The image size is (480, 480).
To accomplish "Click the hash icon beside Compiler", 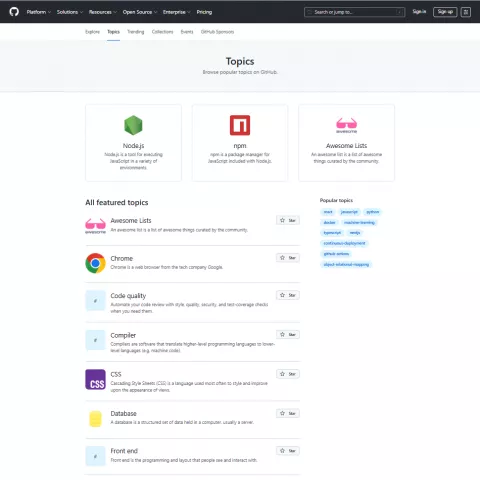I will (x=95, y=340).
